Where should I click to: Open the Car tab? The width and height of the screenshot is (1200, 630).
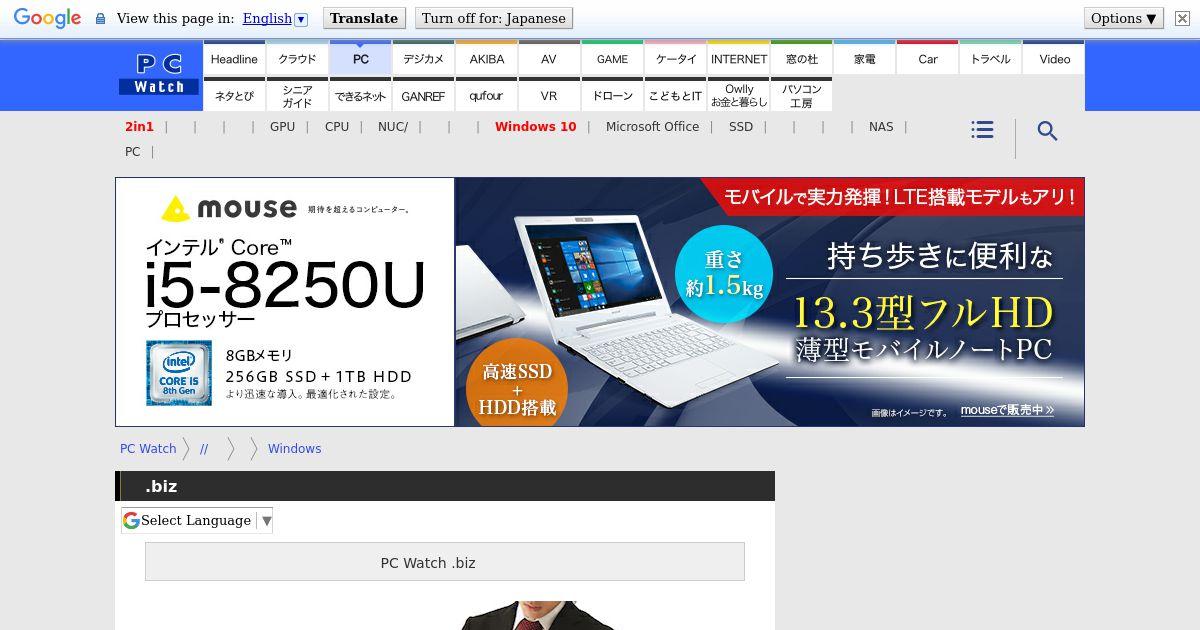click(927, 58)
